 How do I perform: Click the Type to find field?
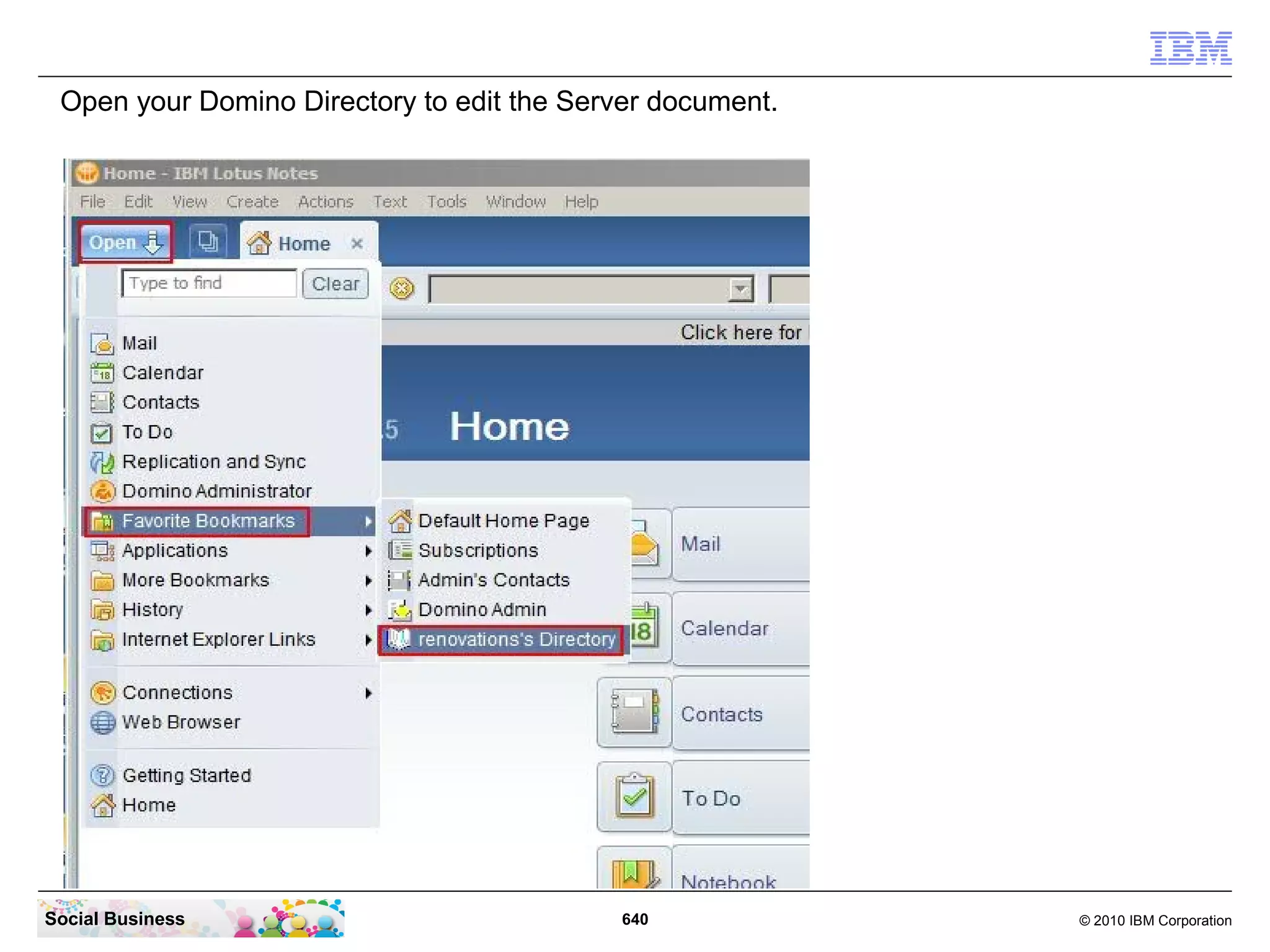pyautogui.click(x=209, y=283)
